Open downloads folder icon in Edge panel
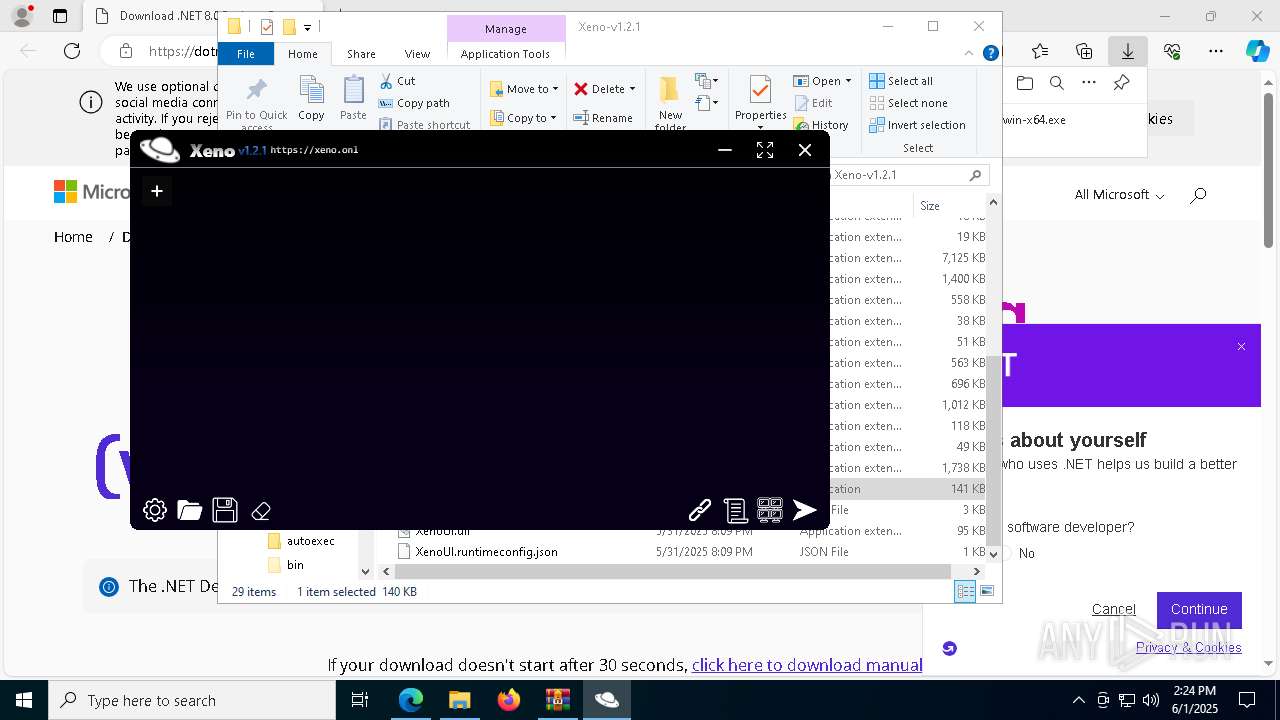Viewport: 1280px width, 720px height. [x=1024, y=83]
